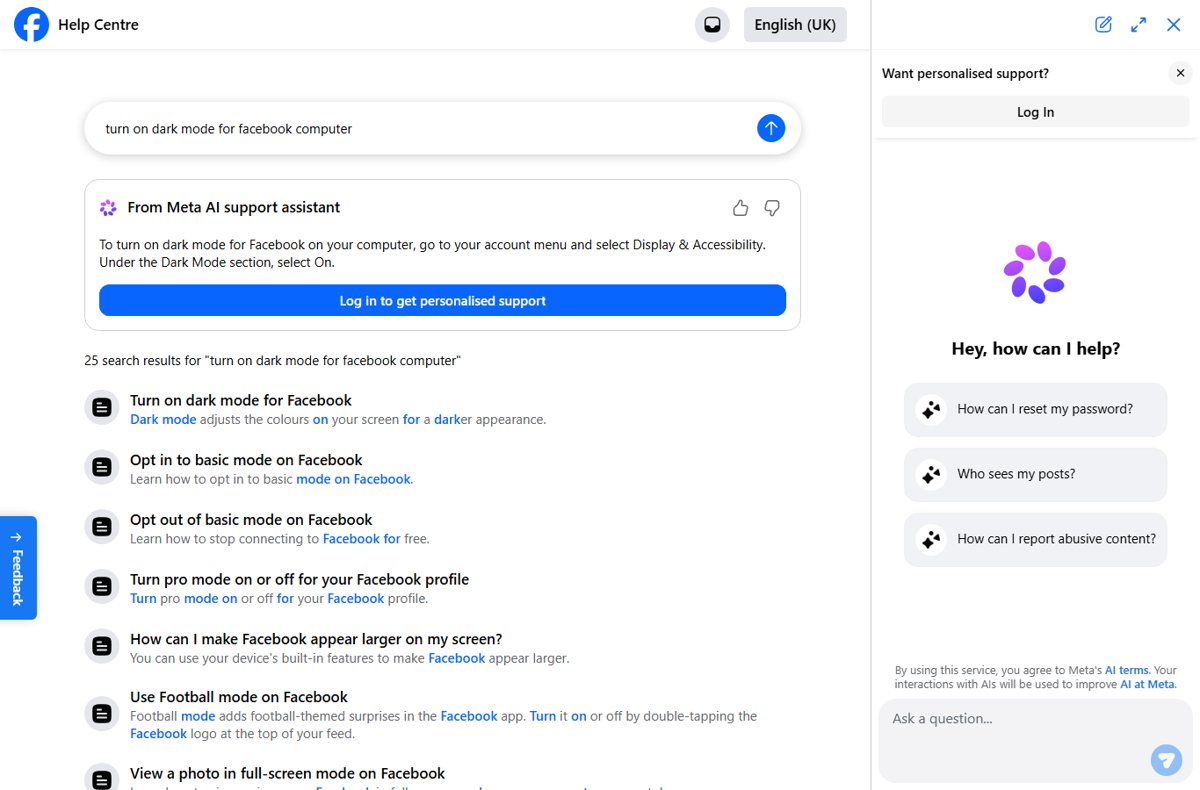Select suggestion How can I report abusive content
Image resolution: width=1200 pixels, height=790 pixels.
tap(1035, 539)
